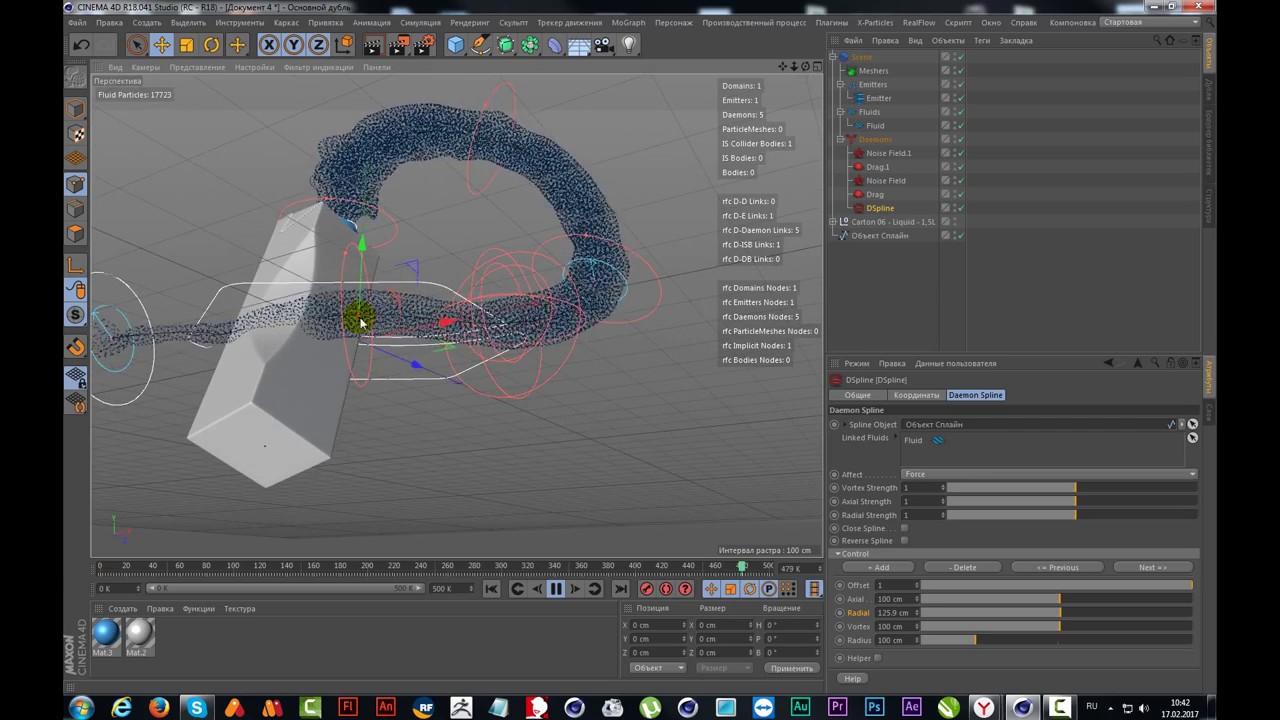Open the Объект coordinate mode dropdown
1280x720 pixels.
[x=657, y=668]
